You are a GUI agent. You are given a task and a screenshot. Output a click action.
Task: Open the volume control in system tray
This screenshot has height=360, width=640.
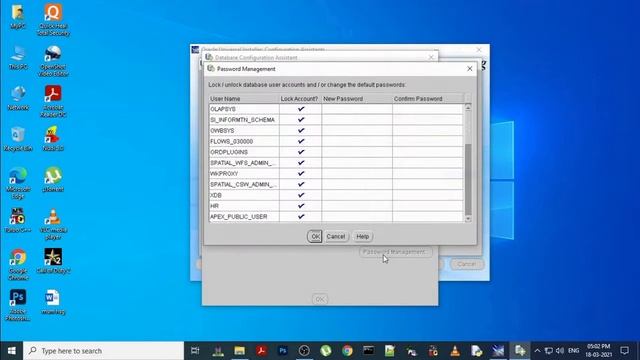point(560,351)
